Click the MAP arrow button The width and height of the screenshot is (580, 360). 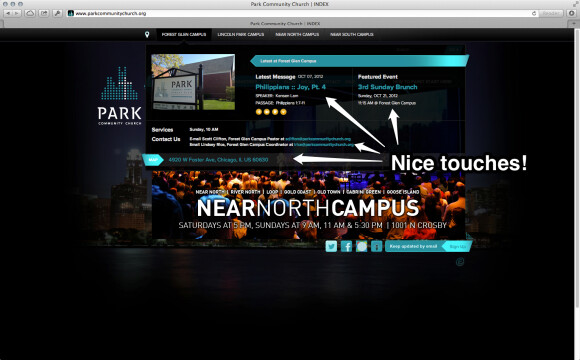153,160
